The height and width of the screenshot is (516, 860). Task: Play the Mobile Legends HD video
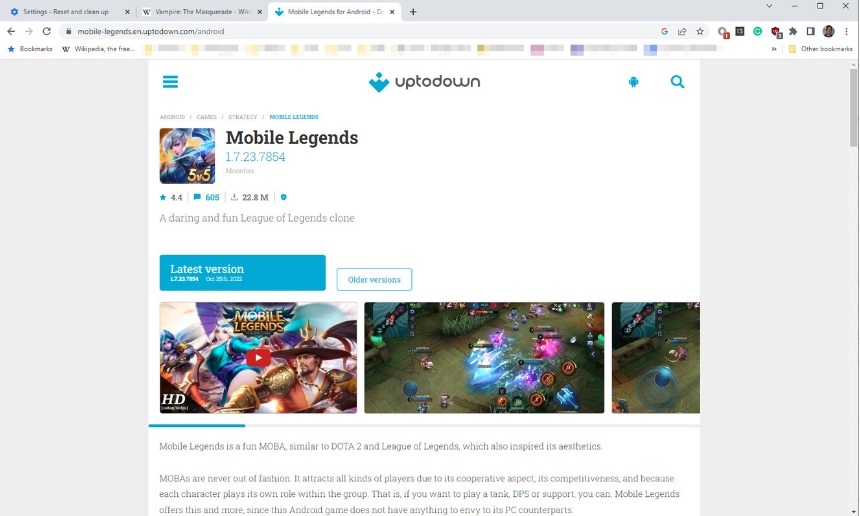point(258,358)
